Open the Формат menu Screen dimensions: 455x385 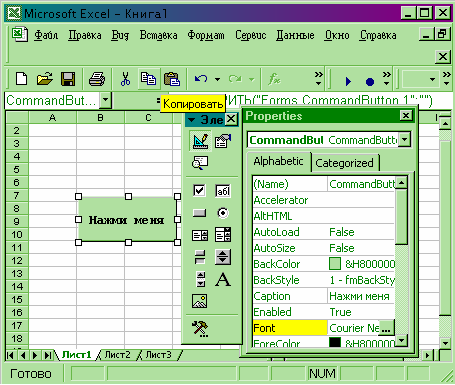coord(206,35)
